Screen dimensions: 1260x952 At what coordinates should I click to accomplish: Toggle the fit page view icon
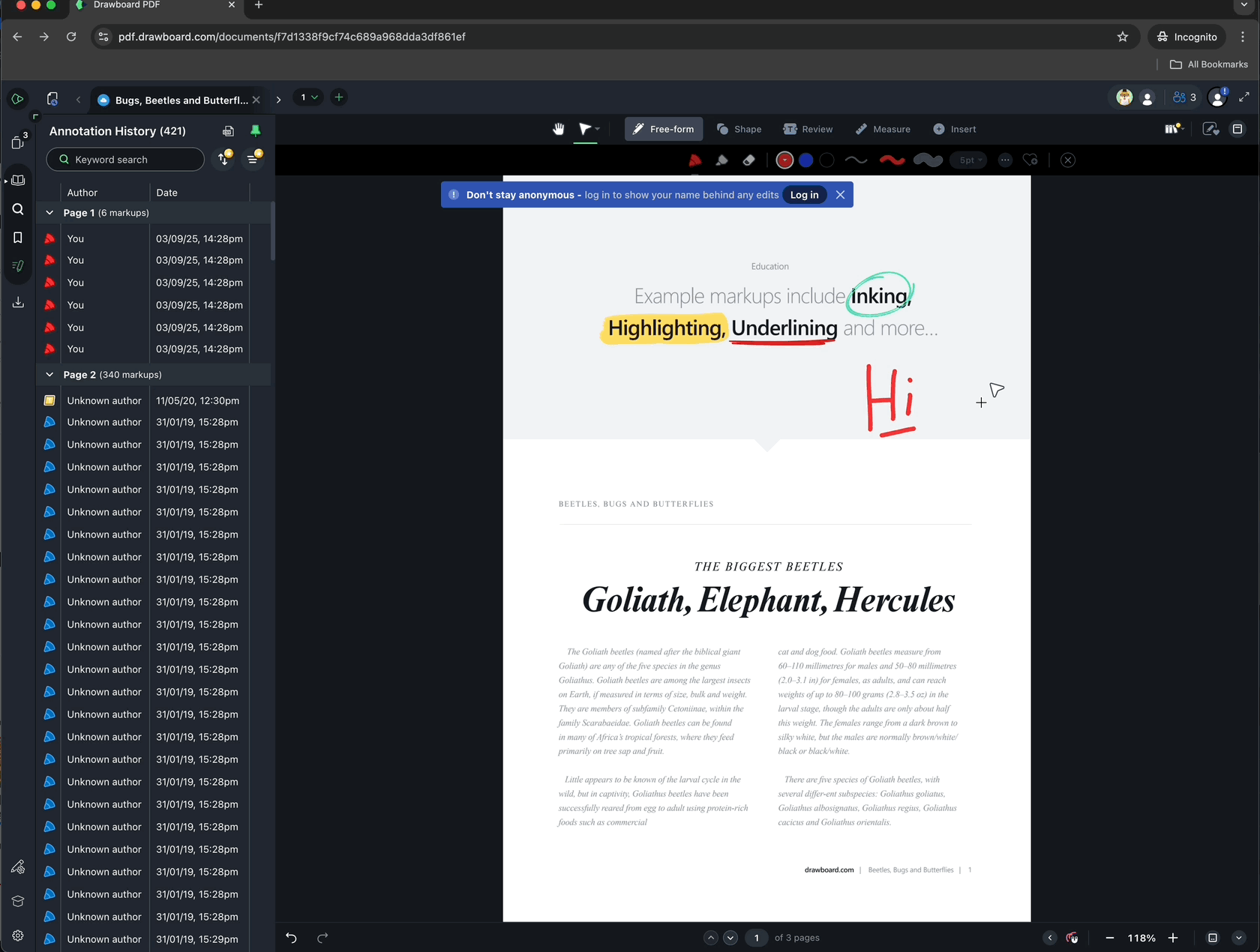point(1212,938)
